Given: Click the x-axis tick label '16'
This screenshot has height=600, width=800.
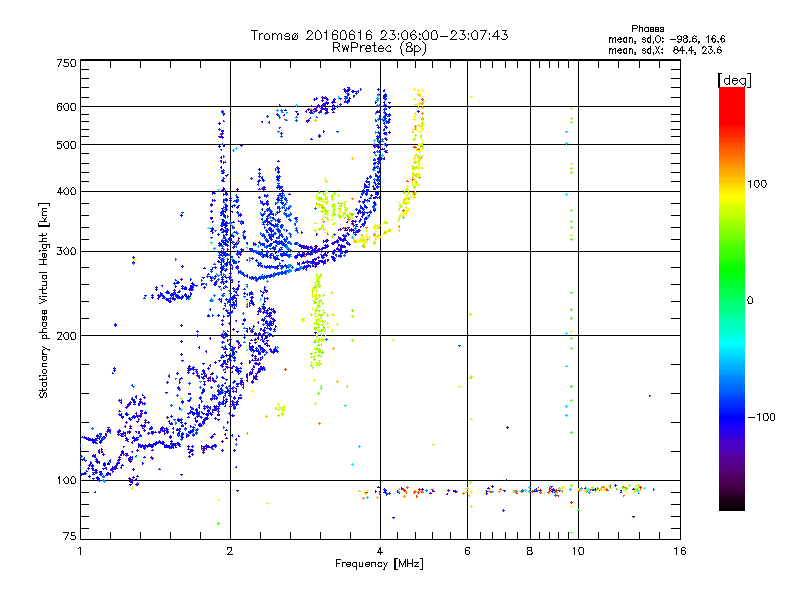Looking at the screenshot, I should click(680, 551).
